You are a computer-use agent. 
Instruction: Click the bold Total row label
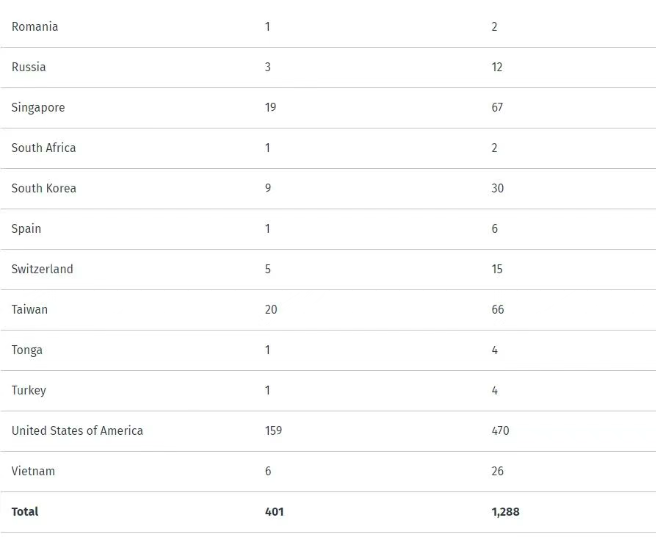[25, 512]
